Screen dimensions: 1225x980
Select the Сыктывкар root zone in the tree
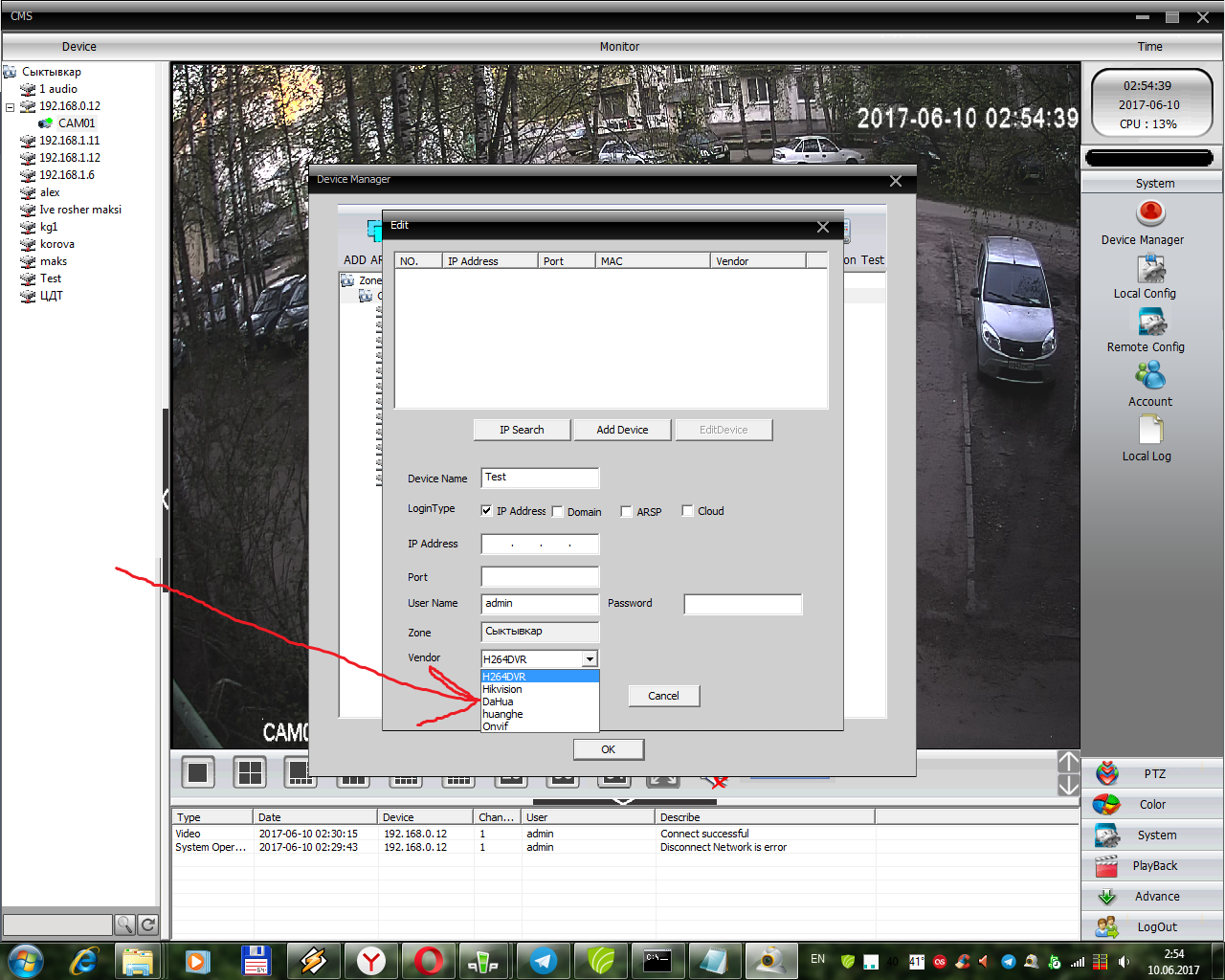tap(52, 72)
